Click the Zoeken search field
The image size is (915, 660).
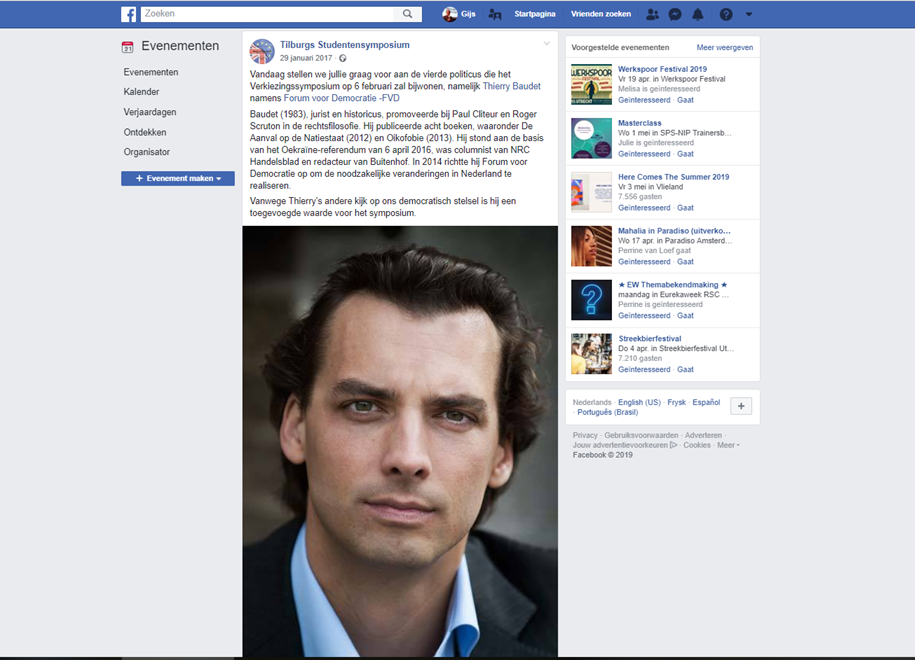coord(268,14)
